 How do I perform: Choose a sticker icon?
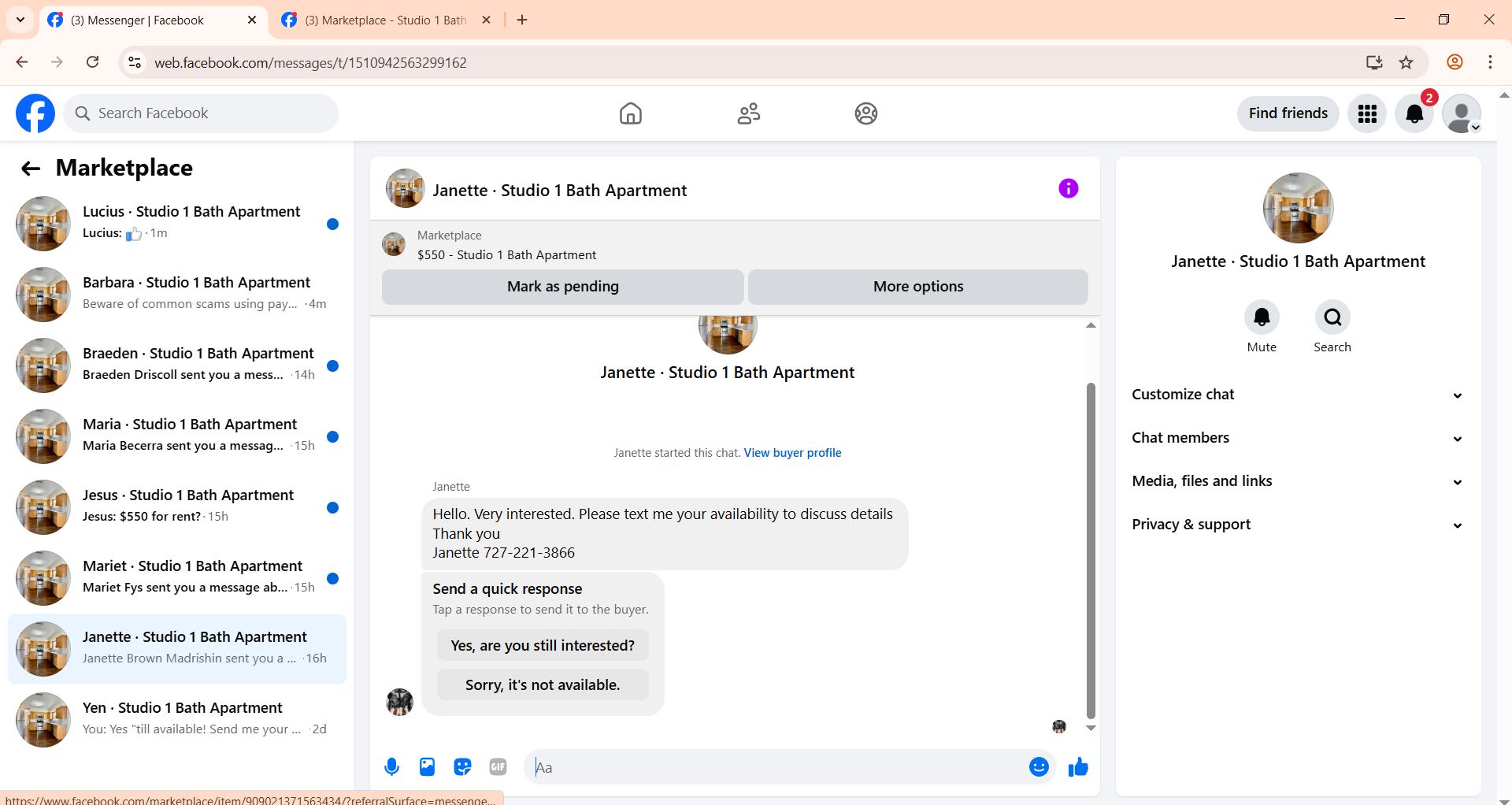point(462,766)
